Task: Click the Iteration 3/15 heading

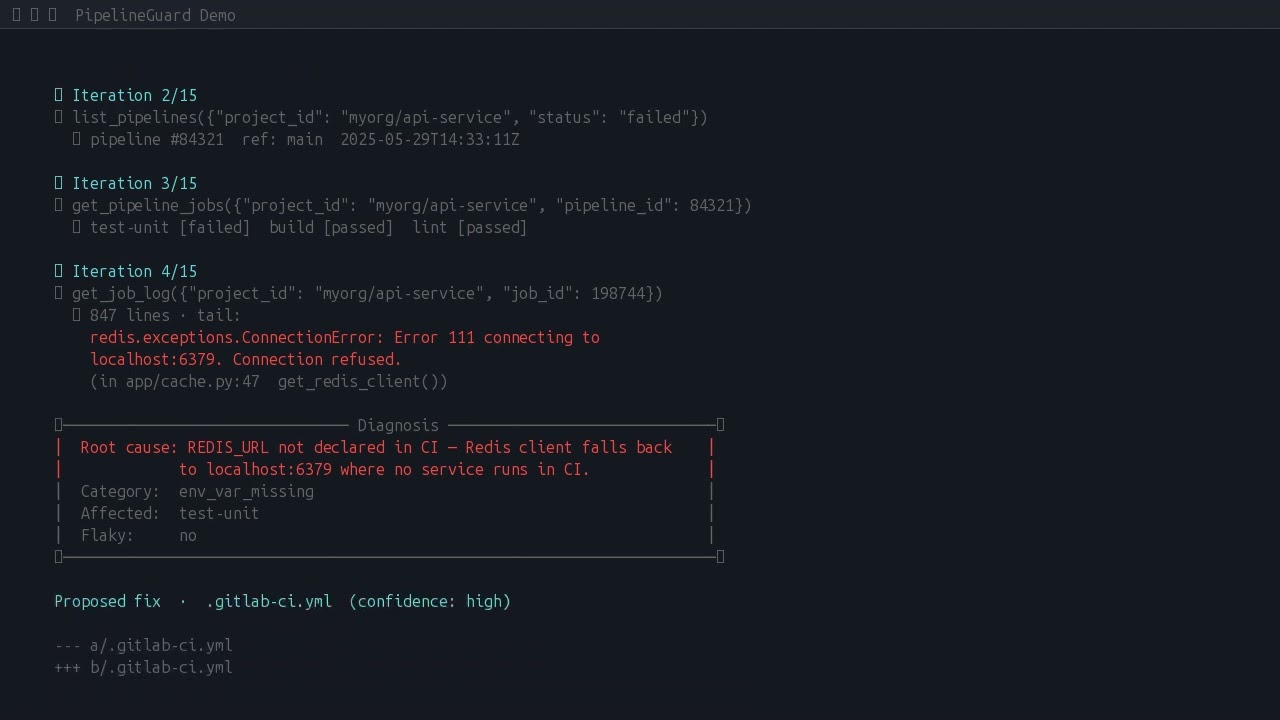Action: click(135, 183)
